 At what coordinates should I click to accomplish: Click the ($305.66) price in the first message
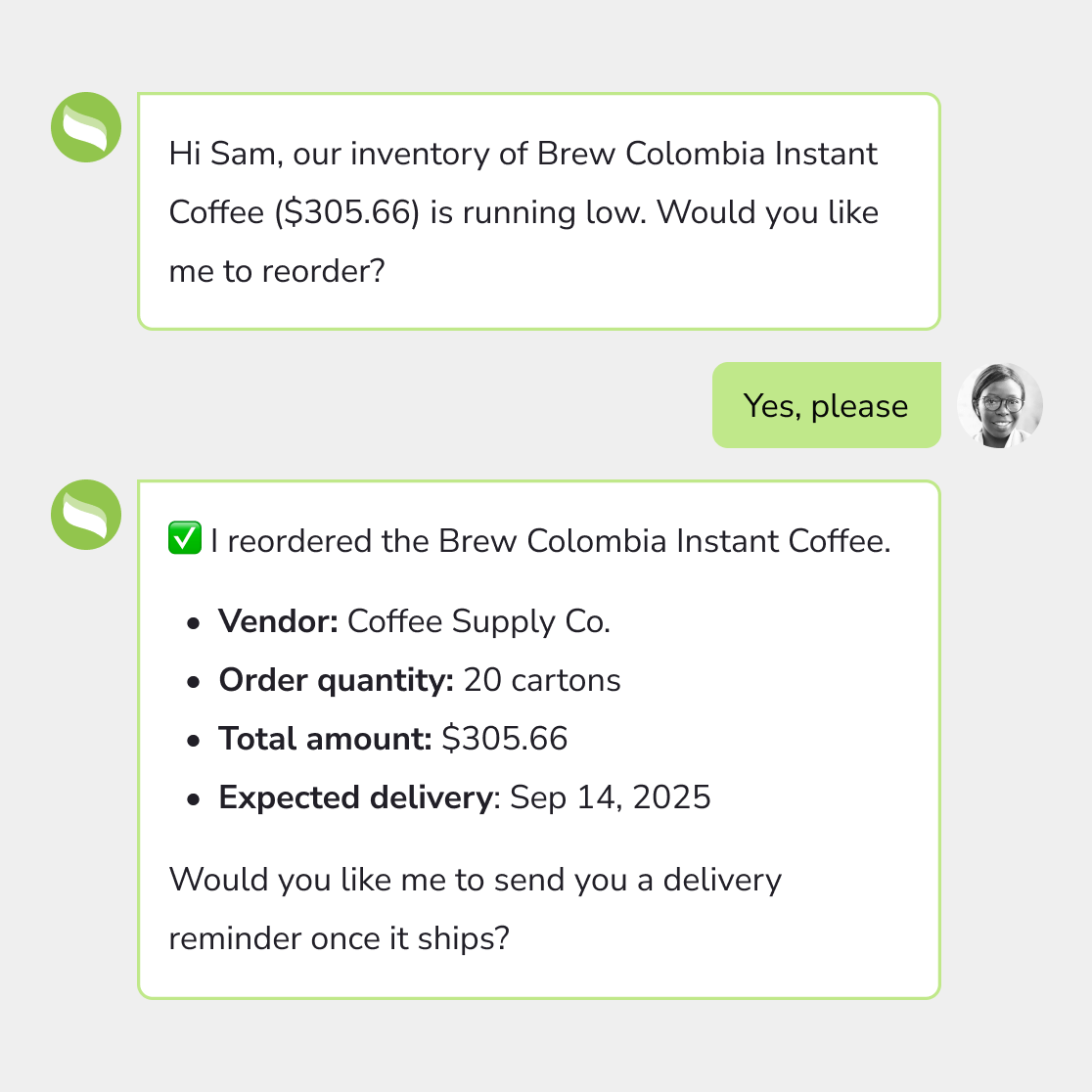coord(347,212)
